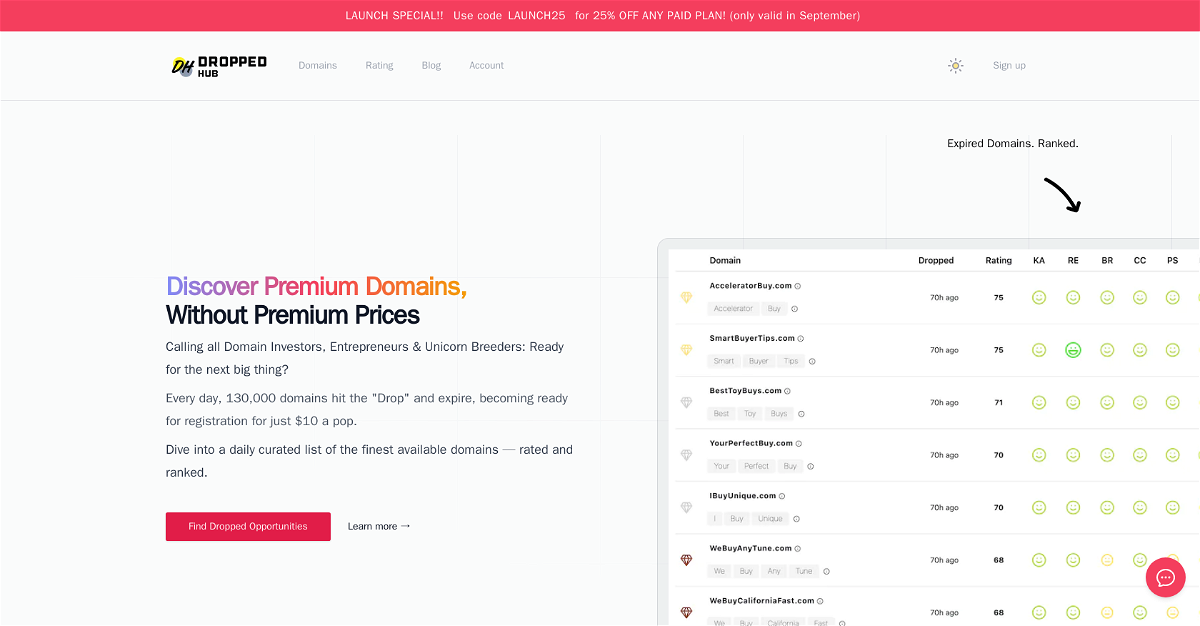
Task: Select the Accelerator keyword tag
Action: pyautogui.click(x=734, y=309)
